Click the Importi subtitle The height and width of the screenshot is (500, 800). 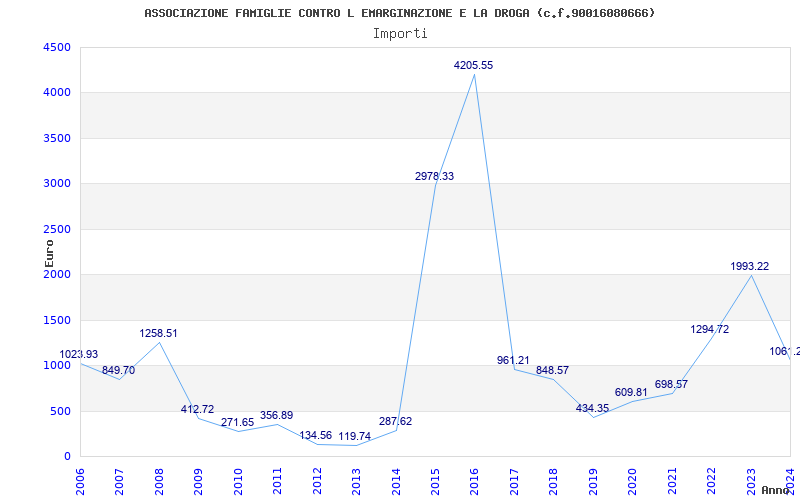[x=400, y=34]
